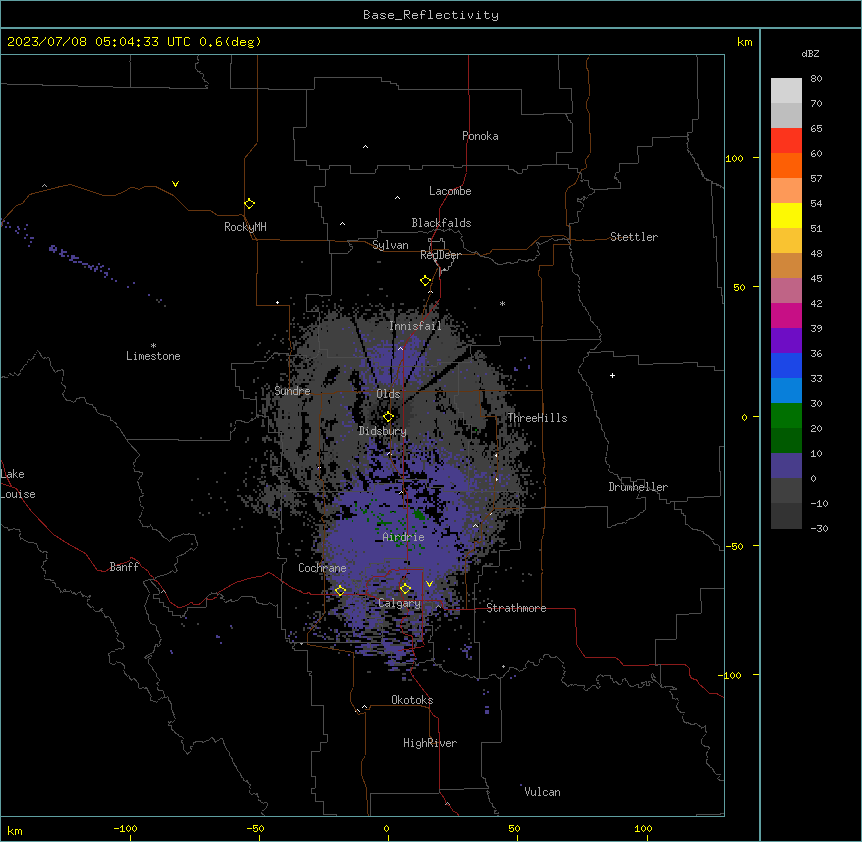Click the magenta 42 dBZ legend color

coord(786,315)
